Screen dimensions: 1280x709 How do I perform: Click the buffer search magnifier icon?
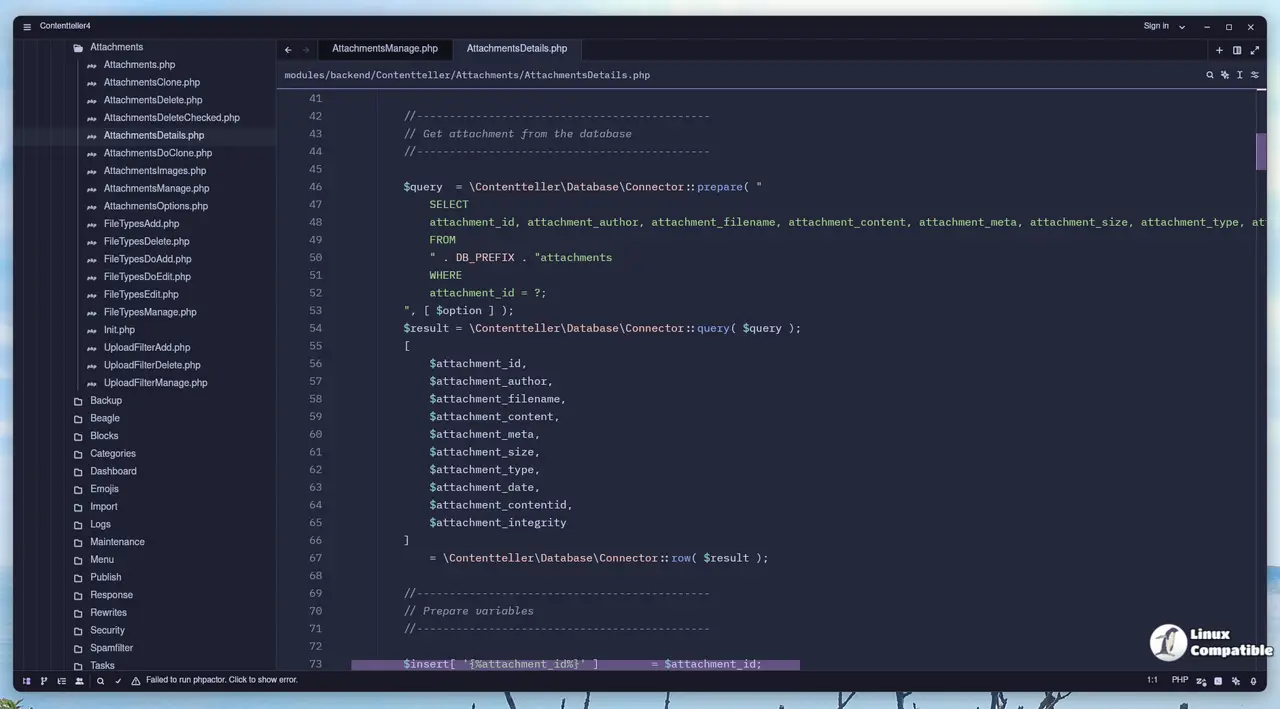coord(1209,75)
